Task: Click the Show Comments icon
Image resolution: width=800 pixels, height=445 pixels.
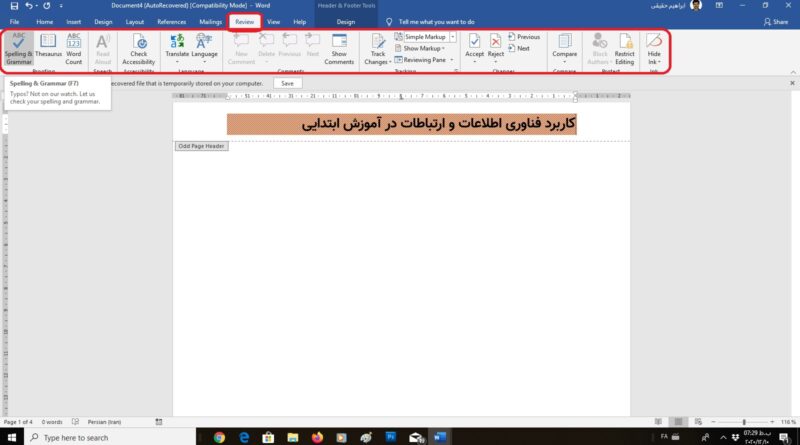Action: (x=339, y=49)
